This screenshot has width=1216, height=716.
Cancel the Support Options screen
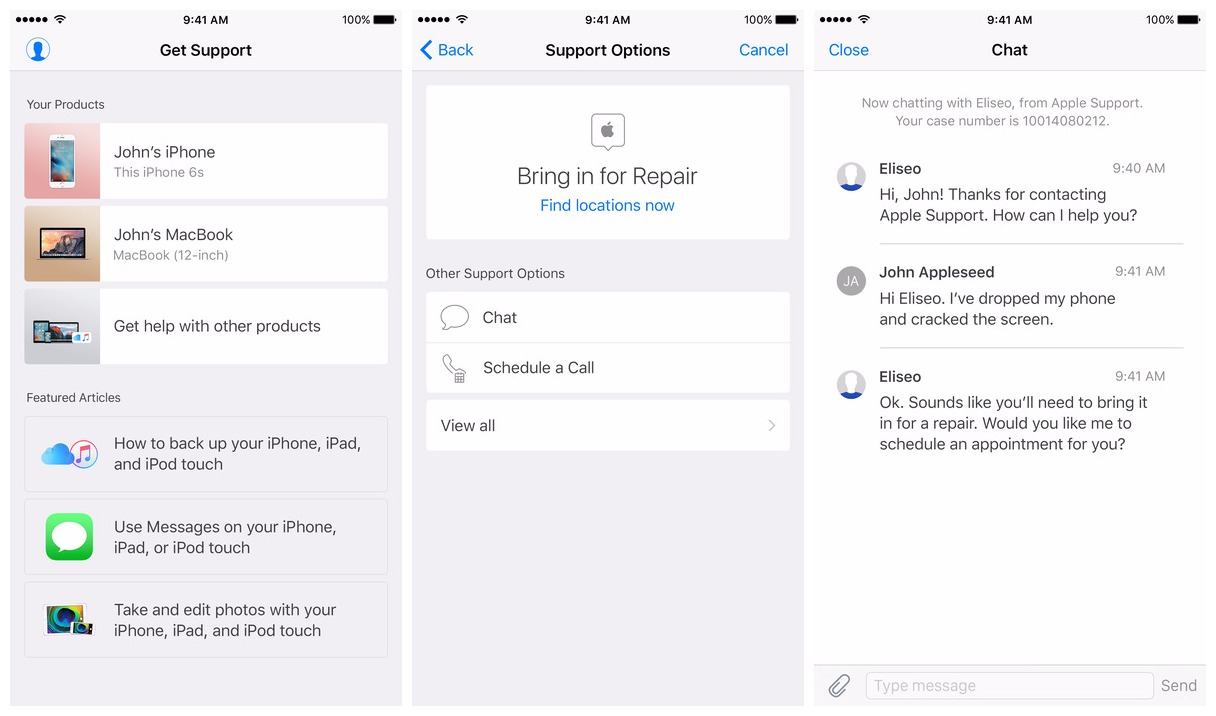point(763,50)
